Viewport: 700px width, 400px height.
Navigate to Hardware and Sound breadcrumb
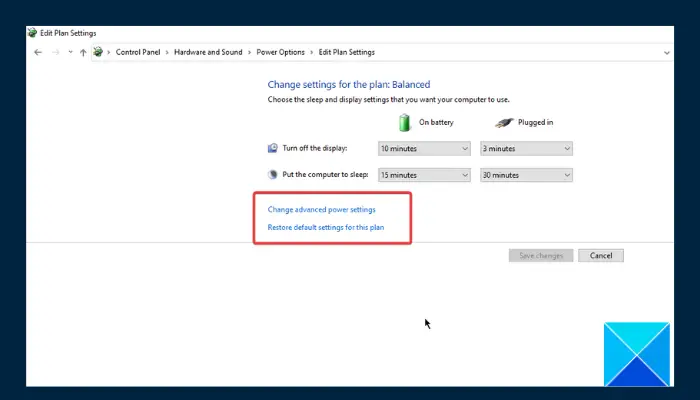[x=208, y=52]
